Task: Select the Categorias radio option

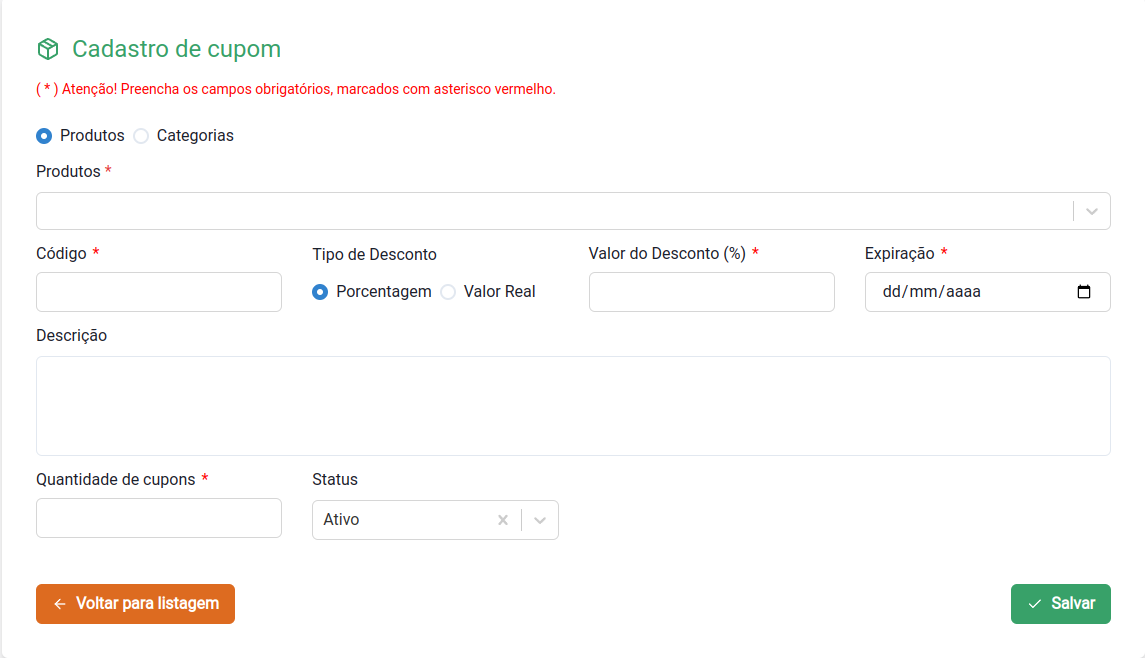Action: tap(141, 136)
